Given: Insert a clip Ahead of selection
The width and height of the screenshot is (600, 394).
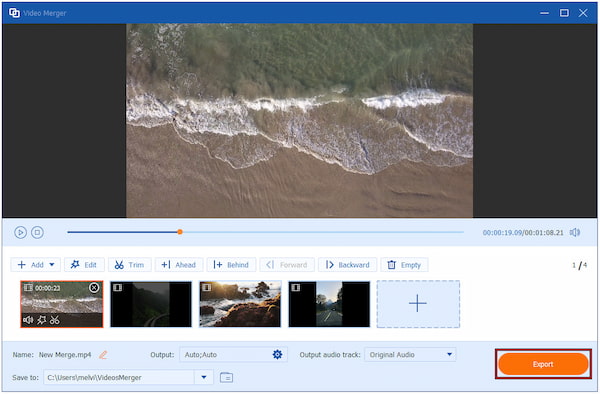Looking at the screenshot, I should (x=179, y=265).
